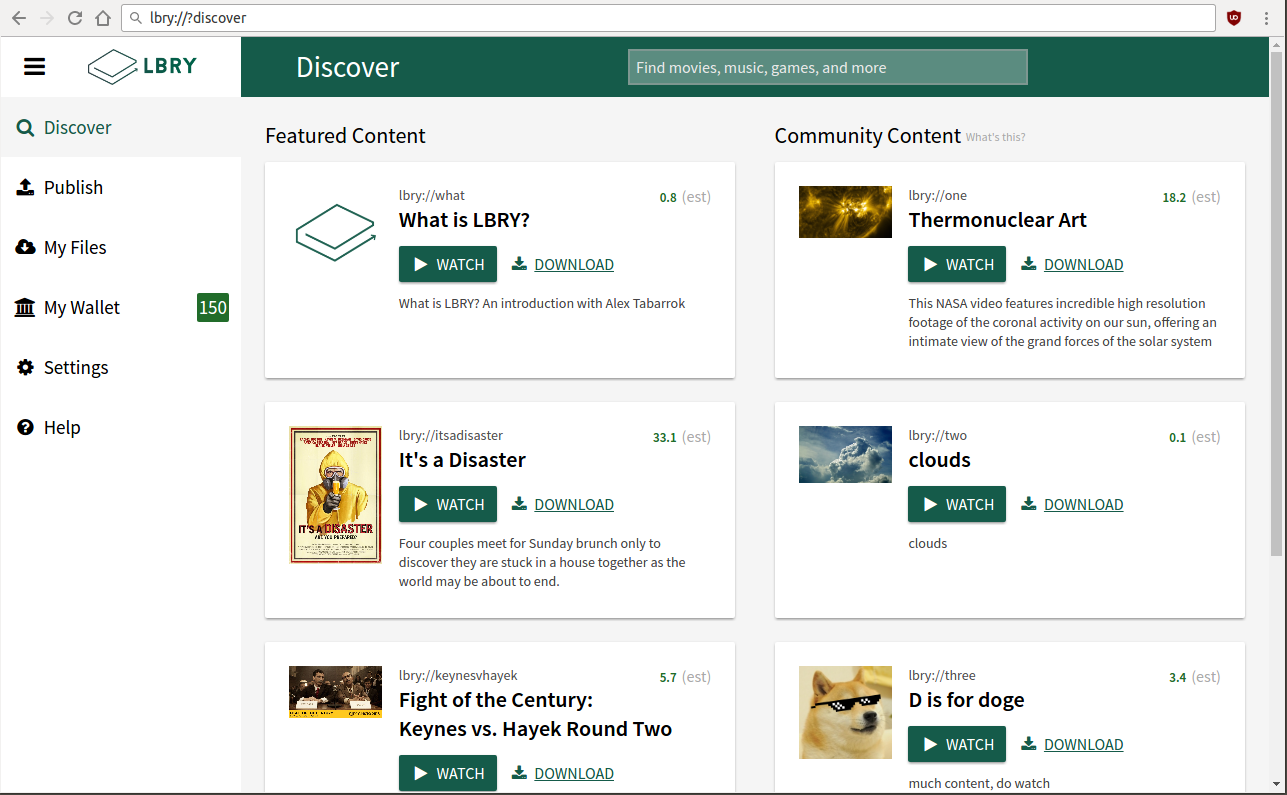Screen dimensions: 1287x795
Task: Click "What's this?" beside Community Content
Action: pyautogui.click(x=995, y=138)
